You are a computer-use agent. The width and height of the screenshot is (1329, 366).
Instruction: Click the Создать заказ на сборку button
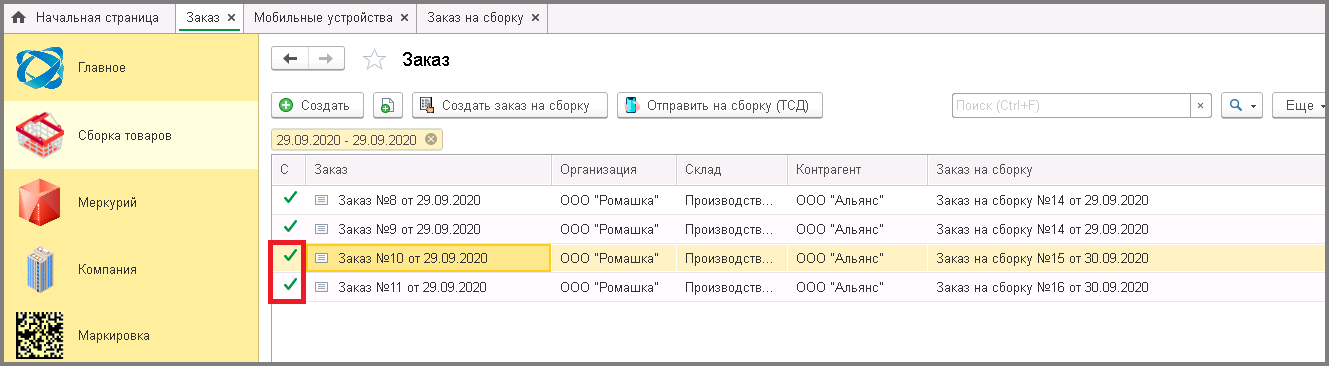[510, 105]
